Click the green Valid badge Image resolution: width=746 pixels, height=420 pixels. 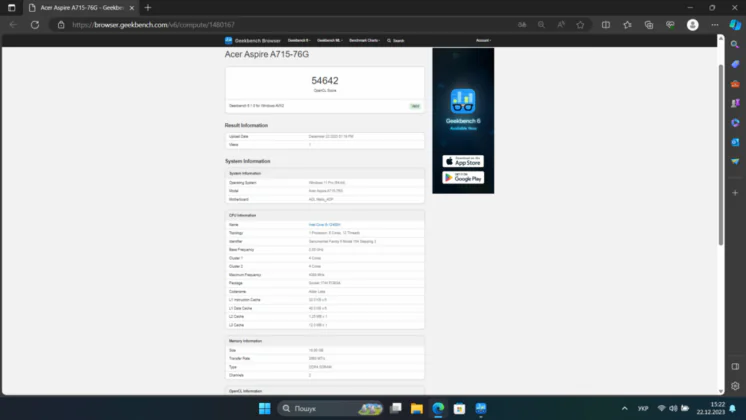(x=415, y=106)
